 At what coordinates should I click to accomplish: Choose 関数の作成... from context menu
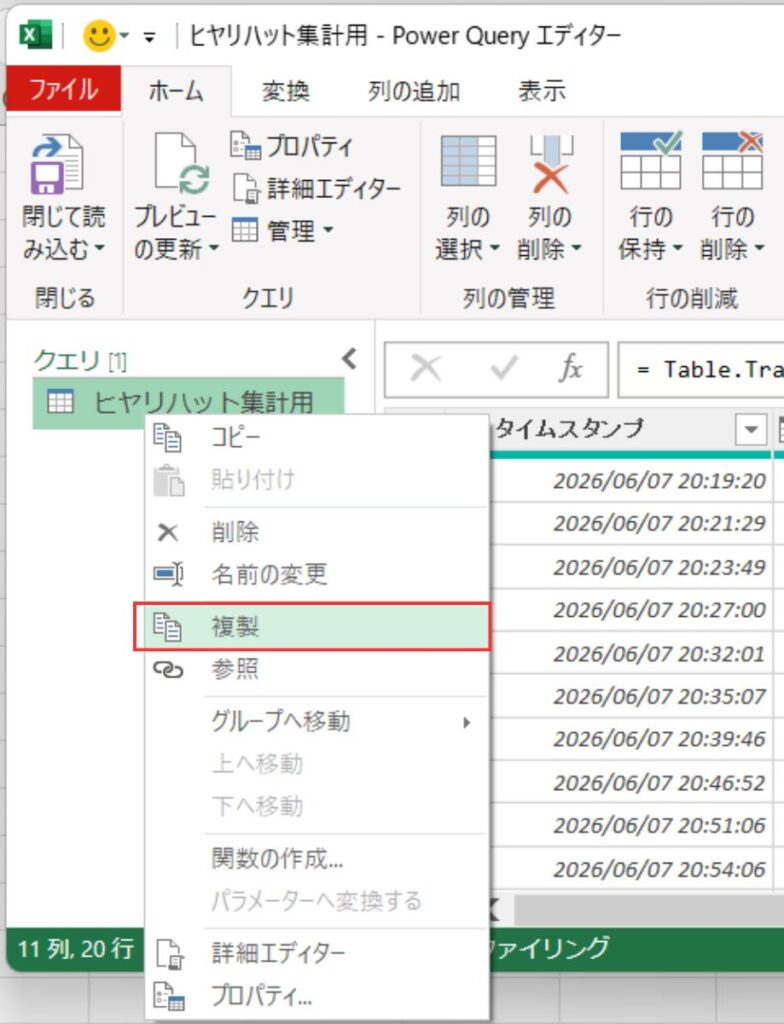[316, 858]
